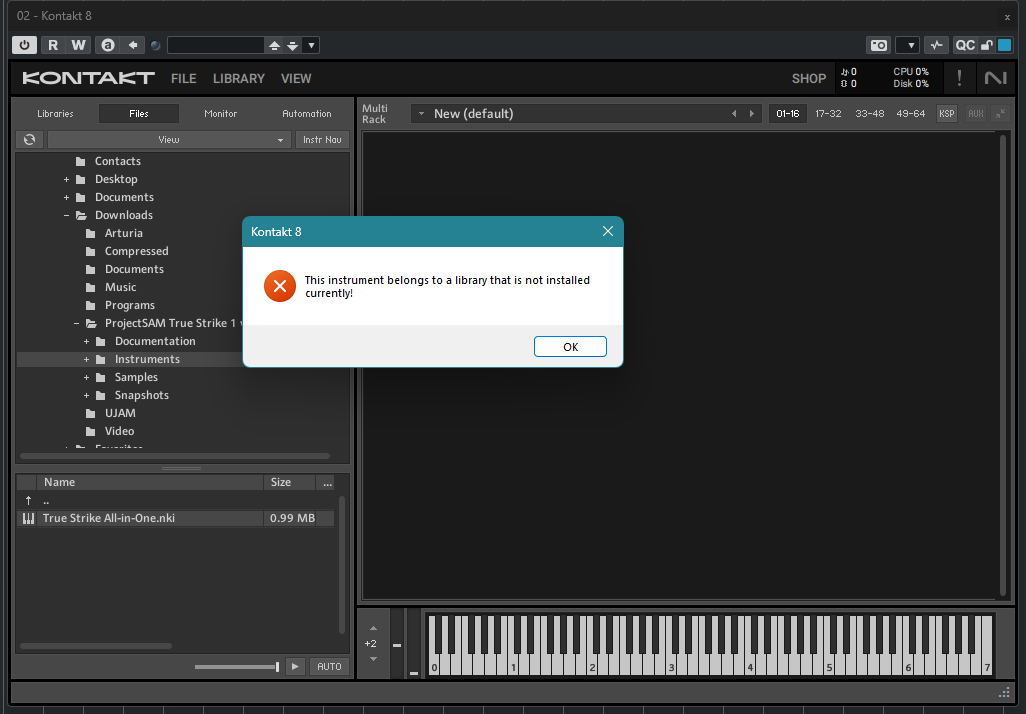The height and width of the screenshot is (714, 1026).
Task: Load previous preset with up arrow
Action: [274, 46]
